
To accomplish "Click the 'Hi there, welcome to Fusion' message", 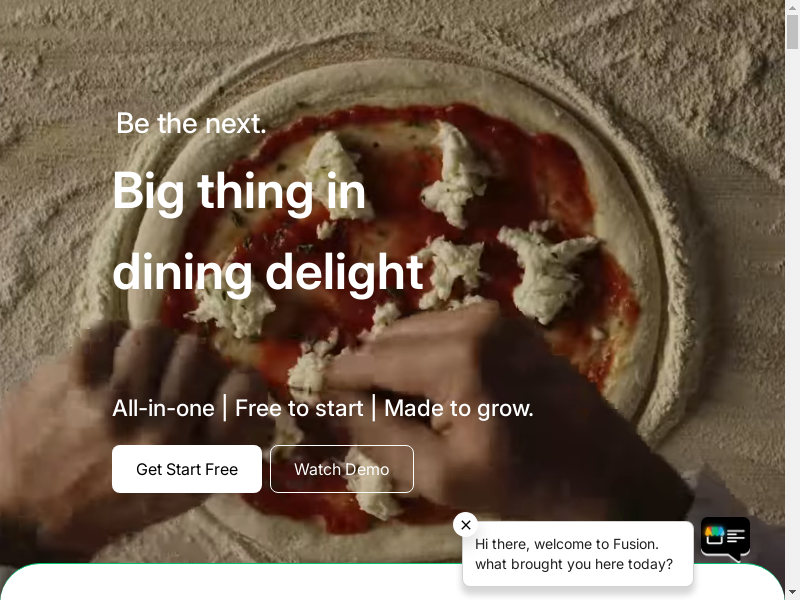I will [566, 544].
